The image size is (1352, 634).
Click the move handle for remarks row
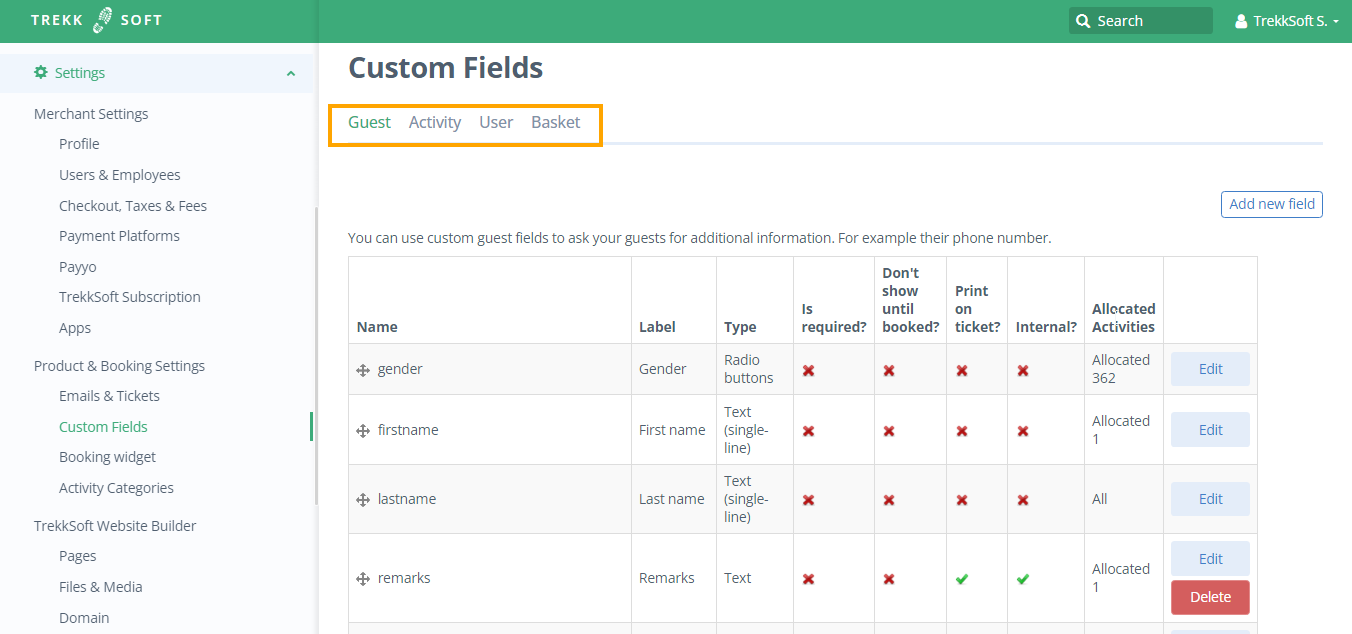[x=363, y=579]
